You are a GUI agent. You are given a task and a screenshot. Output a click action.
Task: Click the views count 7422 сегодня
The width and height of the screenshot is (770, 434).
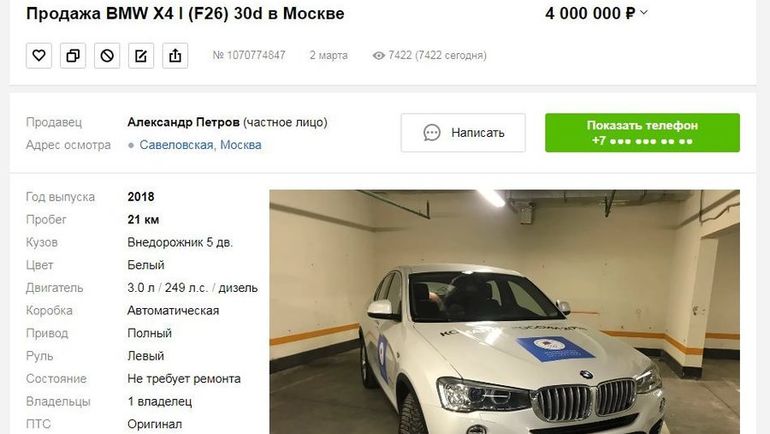tap(438, 55)
